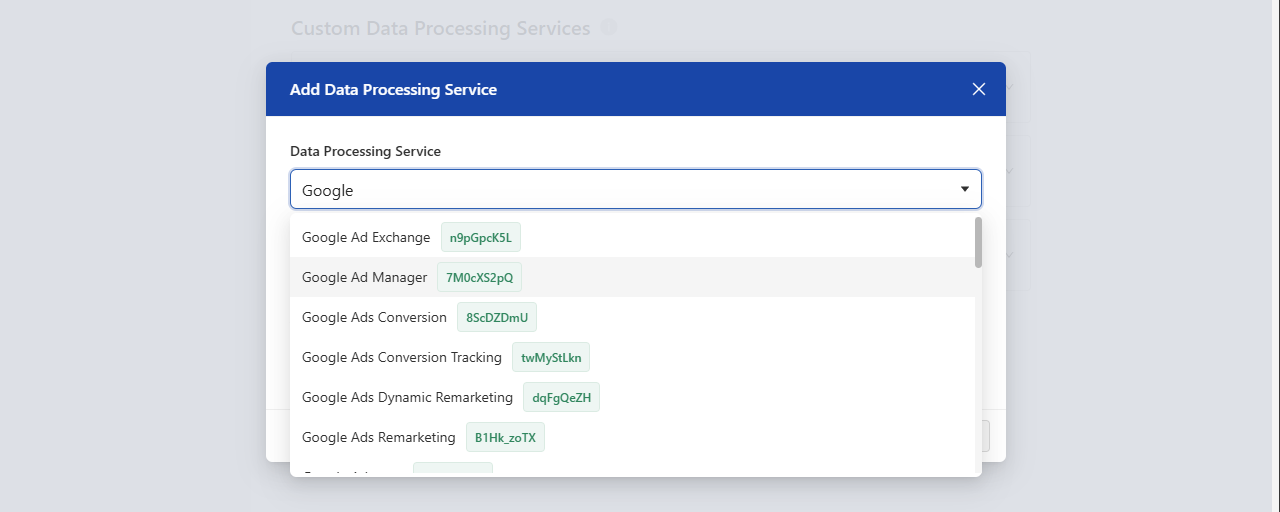Viewport: 1280px width, 512px height.
Task: Collapse the service dropdown arrow
Action: [x=965, y=189]
